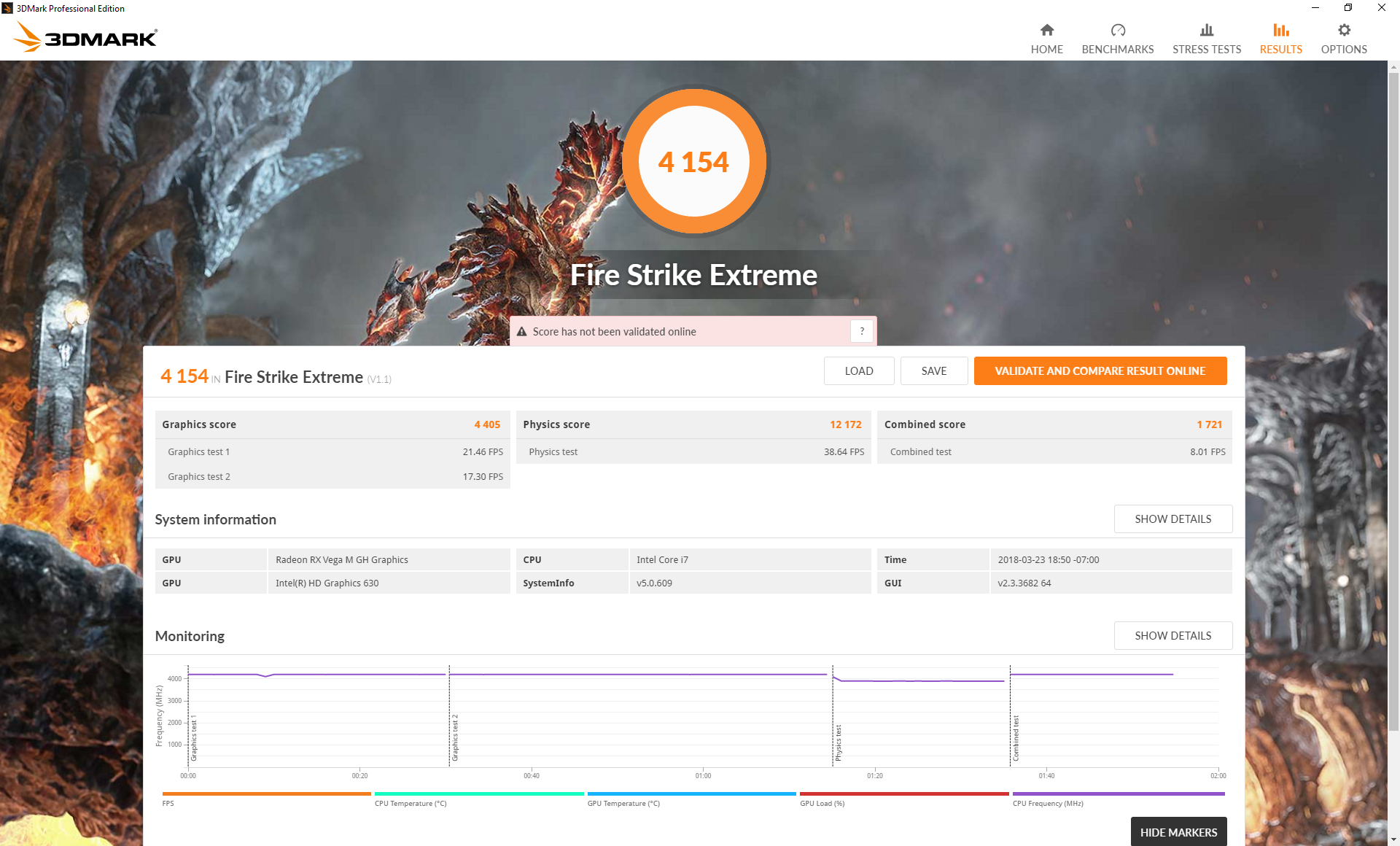
Task: Open the Benchmarks gauge icon
Action: coord(1118,30)
